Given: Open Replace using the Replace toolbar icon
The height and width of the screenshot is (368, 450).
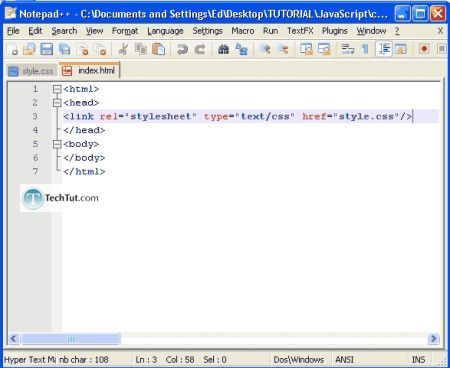Looking at the screenshot, I should point(241,49).
